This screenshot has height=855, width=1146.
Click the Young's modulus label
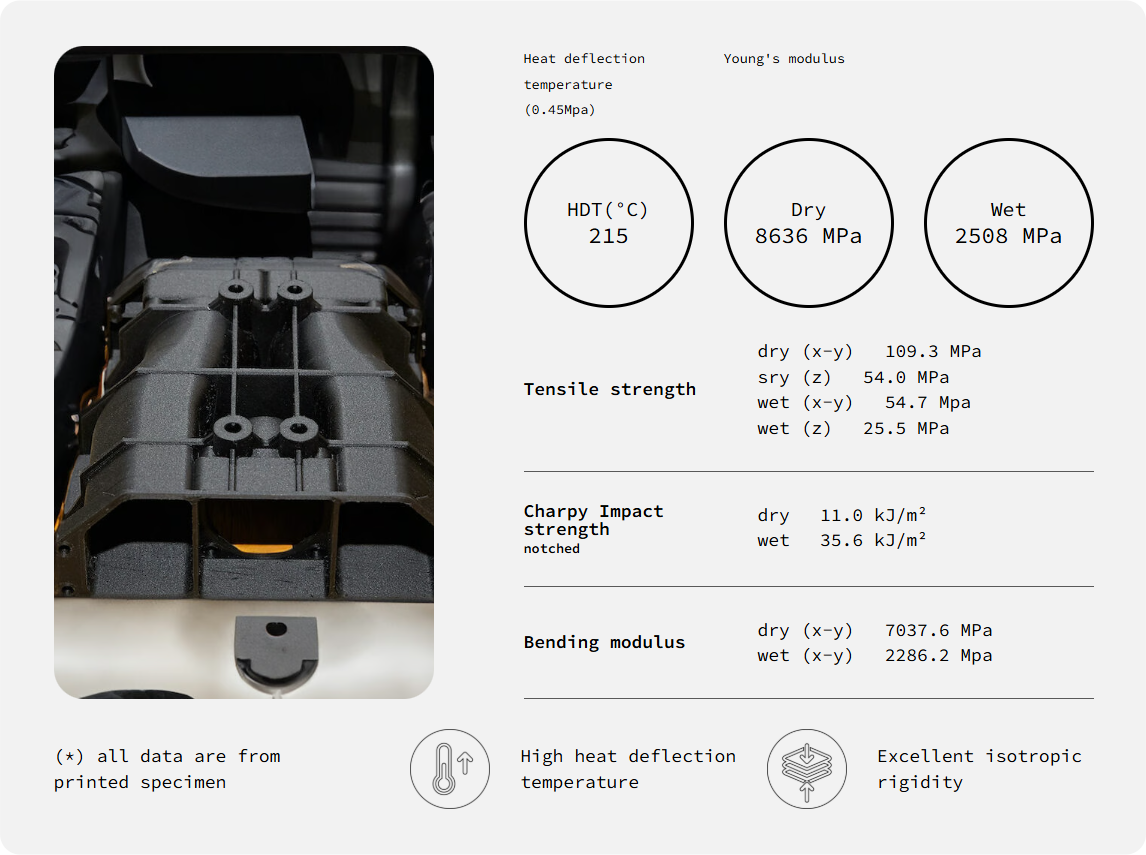pos(784,59)
